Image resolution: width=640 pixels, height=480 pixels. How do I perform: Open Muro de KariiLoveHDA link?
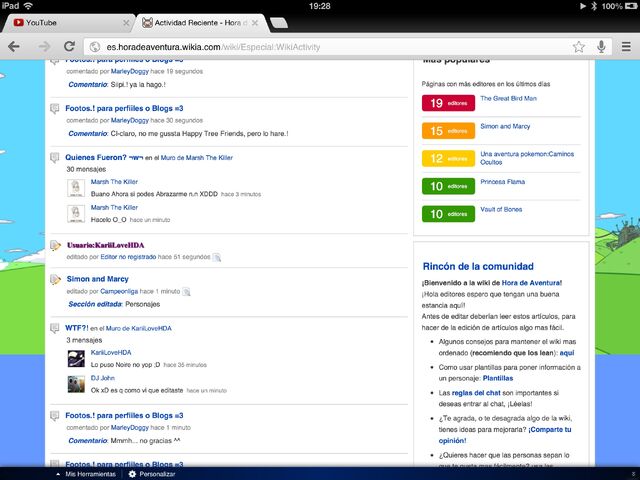tap(139, 328)
